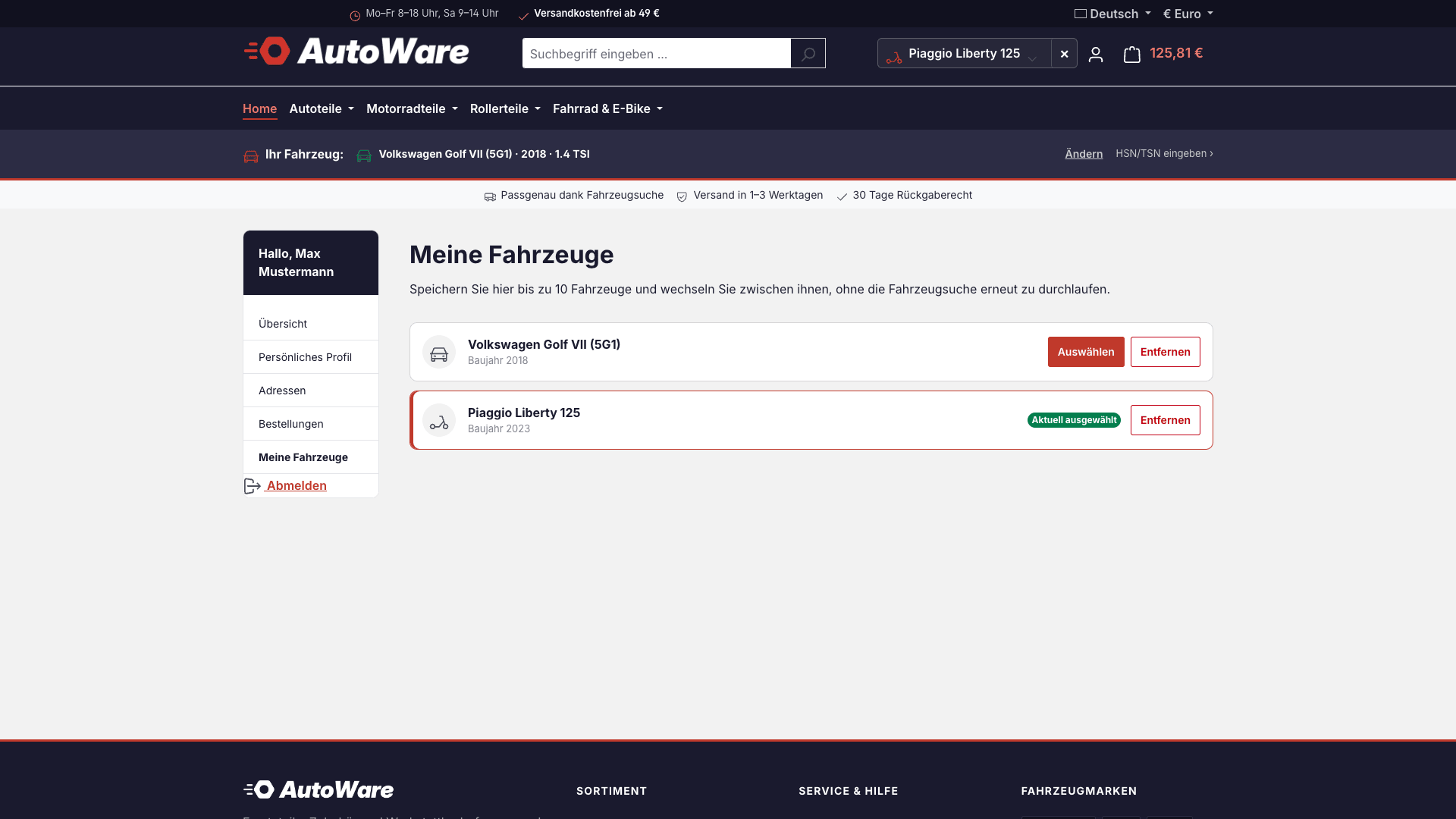Focus the Suchbegriff eingeben search field

[657, 53]
